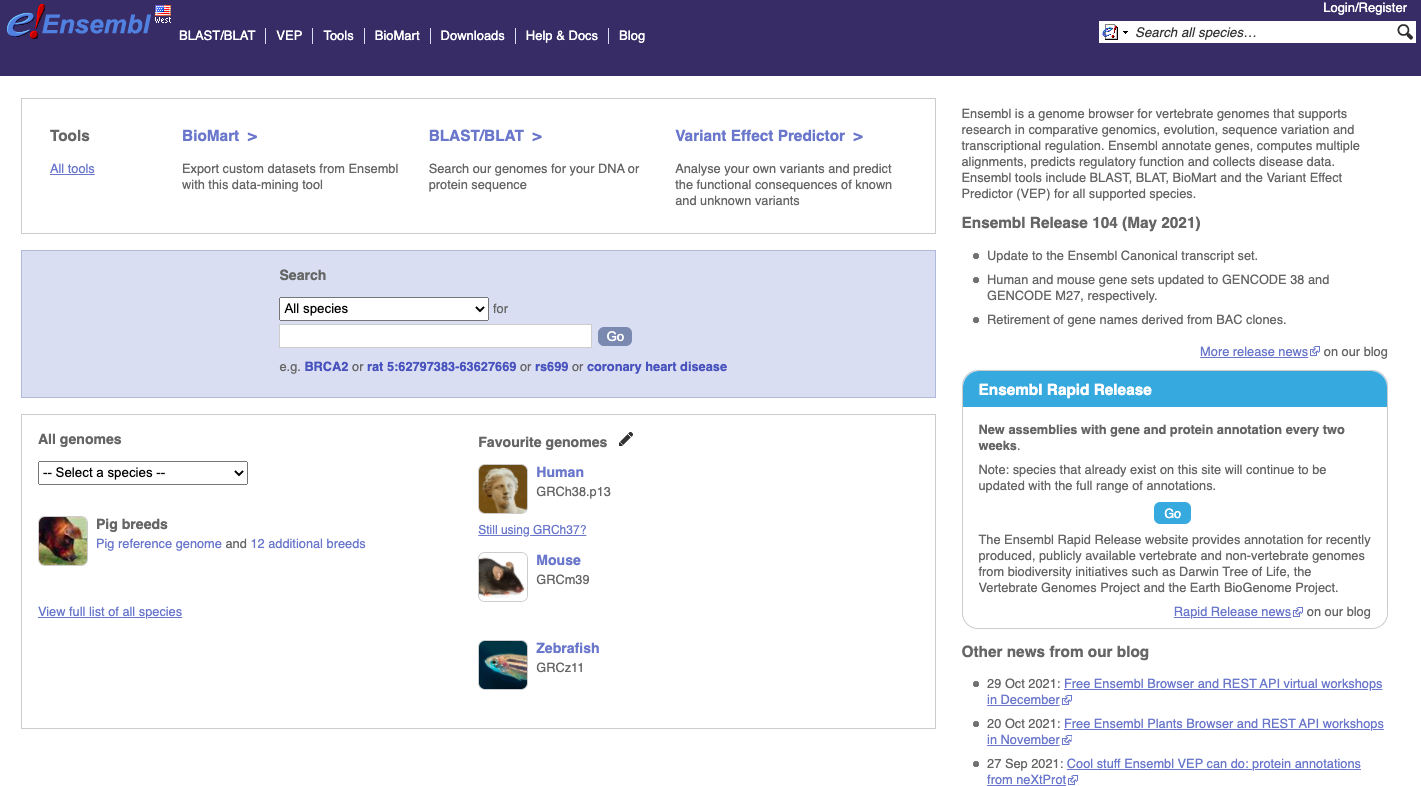This screenshot has height=786, width=1421.
Task: Edit favourite genomes with the pencil icon
Action: click(626, 439)
